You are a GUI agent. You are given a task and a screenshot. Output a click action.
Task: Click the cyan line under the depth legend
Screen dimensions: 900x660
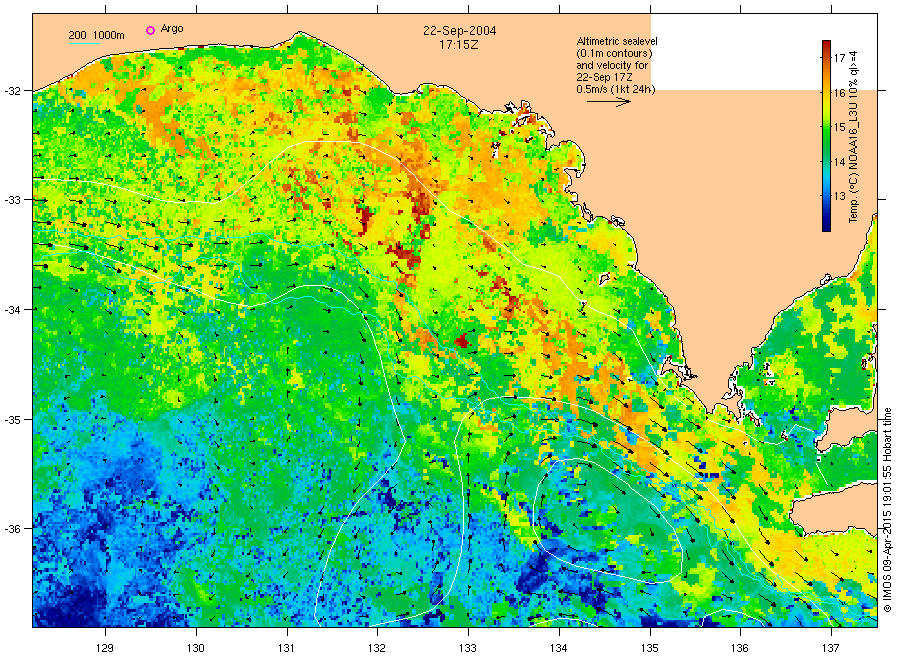[x=84, y=43]
